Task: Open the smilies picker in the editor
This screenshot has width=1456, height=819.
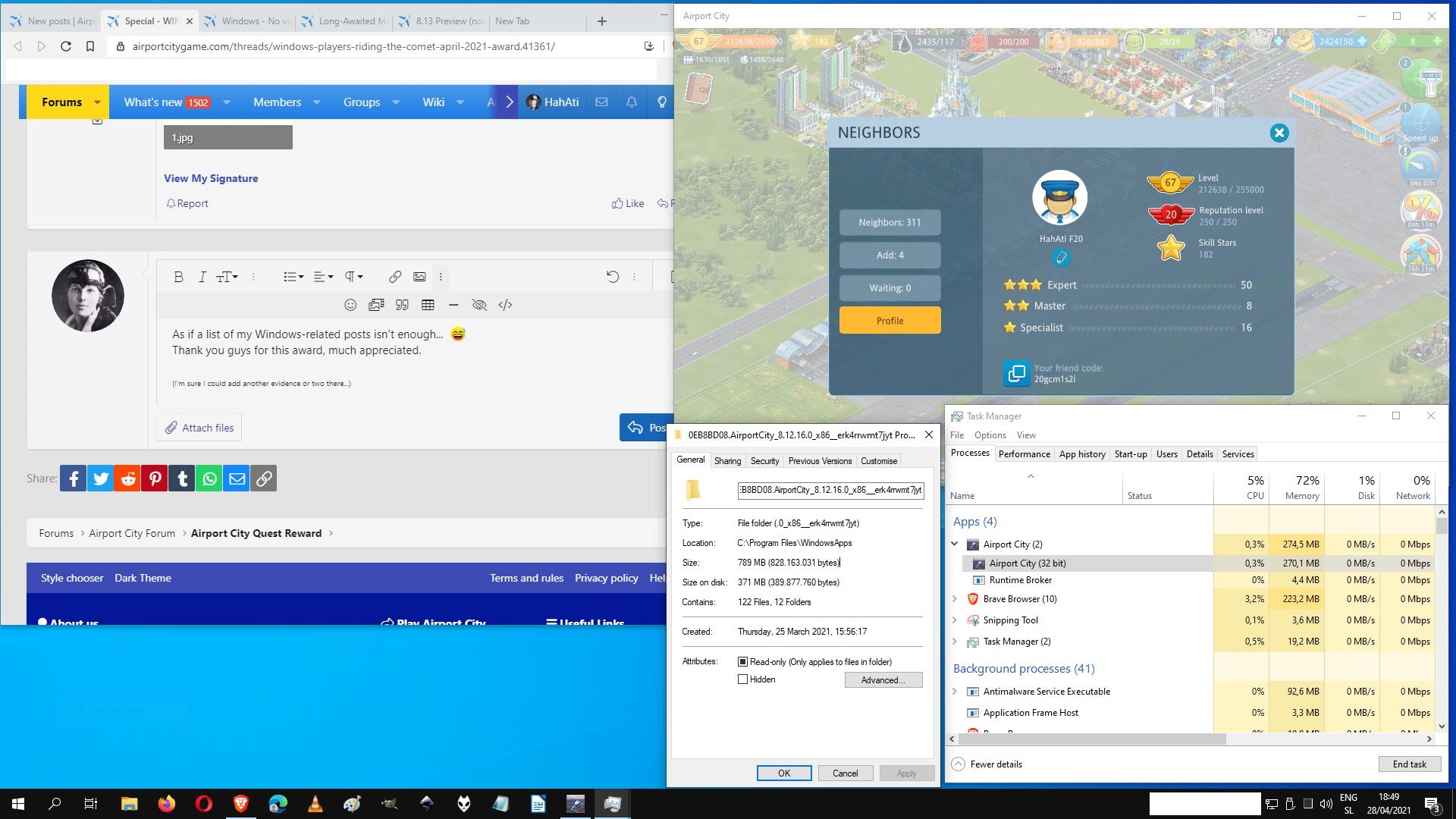Action: 350,305
